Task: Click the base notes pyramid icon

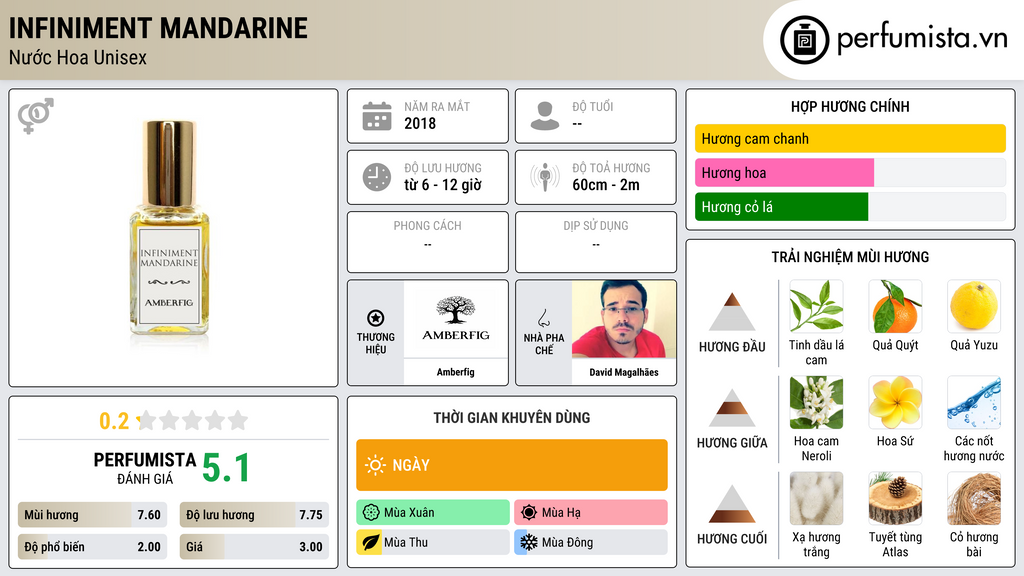Action: (x=732, y=504)
